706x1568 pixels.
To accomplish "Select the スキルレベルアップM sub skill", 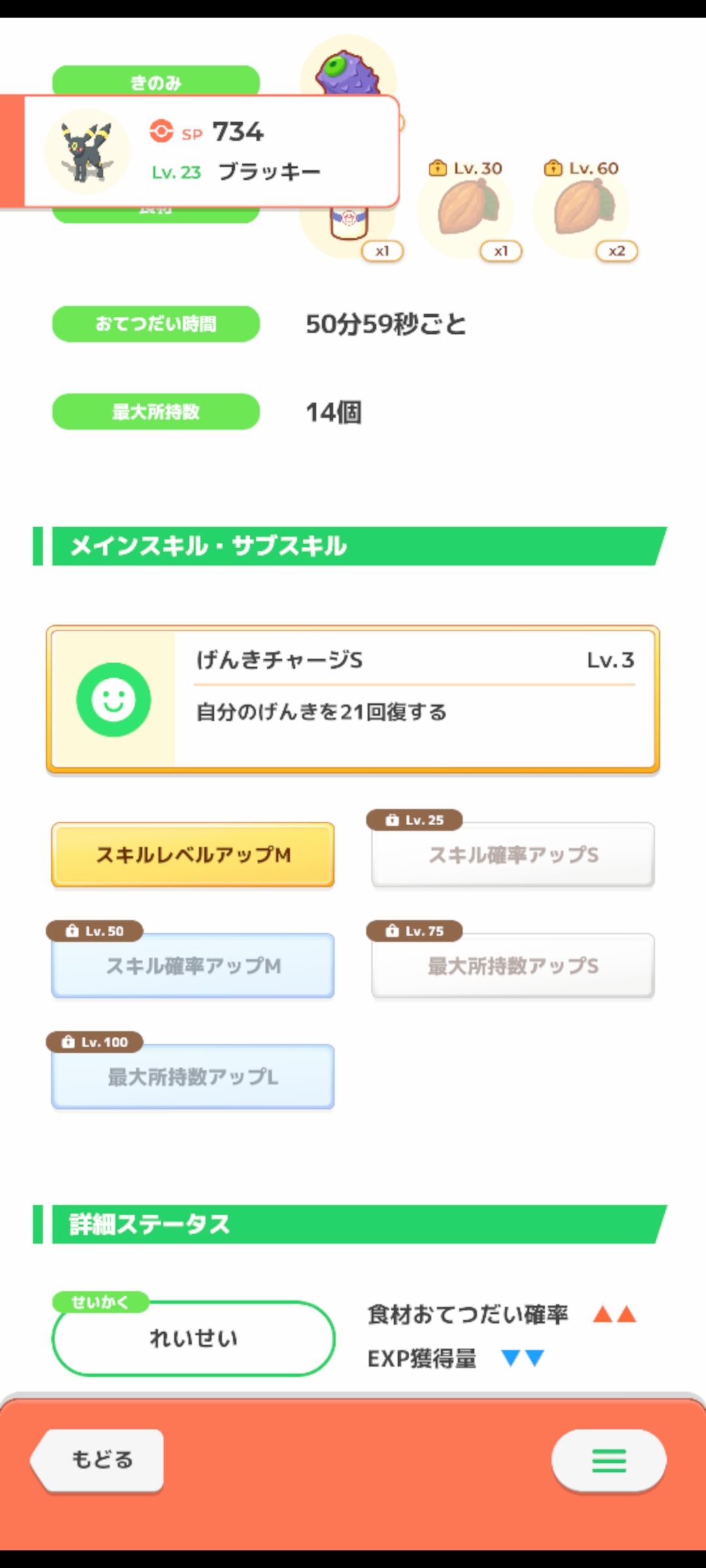I will tap(193, 855).
